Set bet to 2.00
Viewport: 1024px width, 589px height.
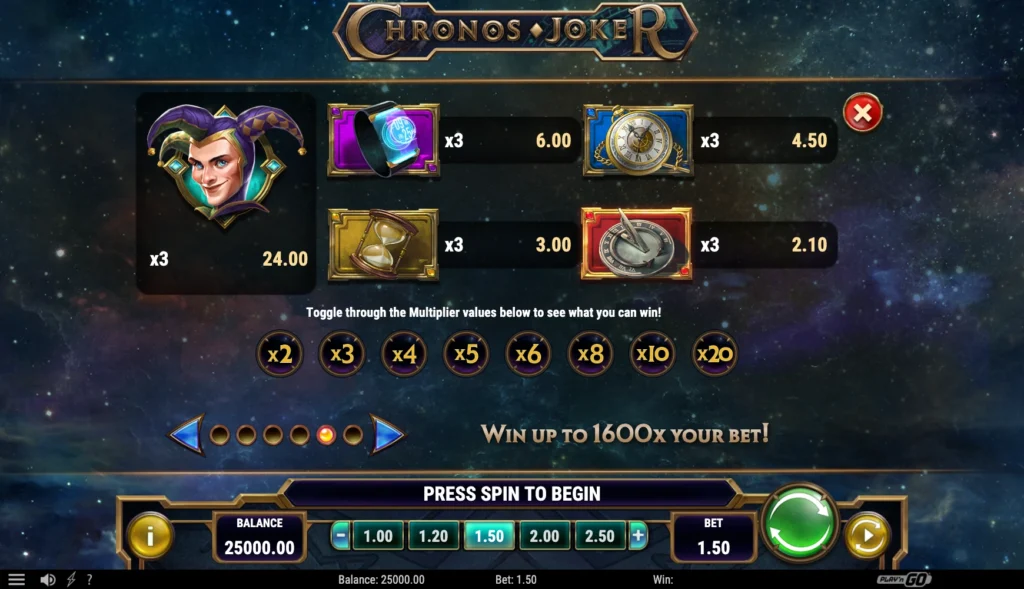(544, 535)
